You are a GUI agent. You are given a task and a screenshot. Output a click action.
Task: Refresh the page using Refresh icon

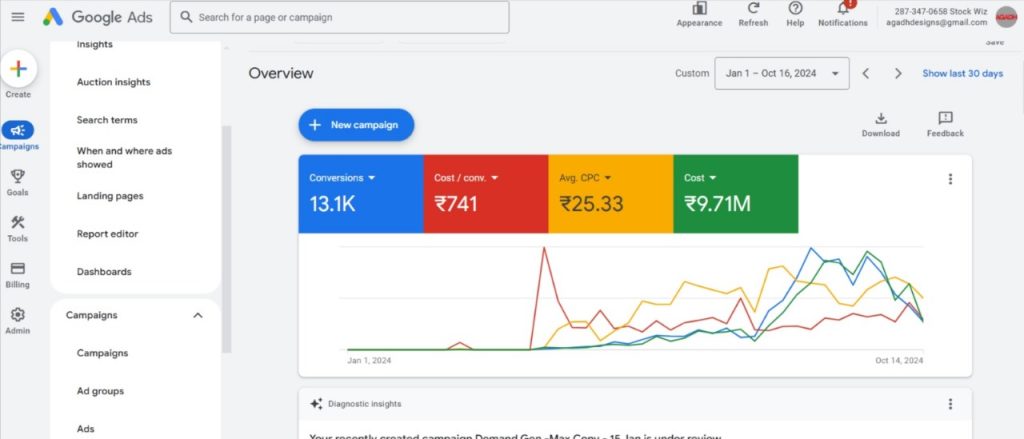point(753,8)
